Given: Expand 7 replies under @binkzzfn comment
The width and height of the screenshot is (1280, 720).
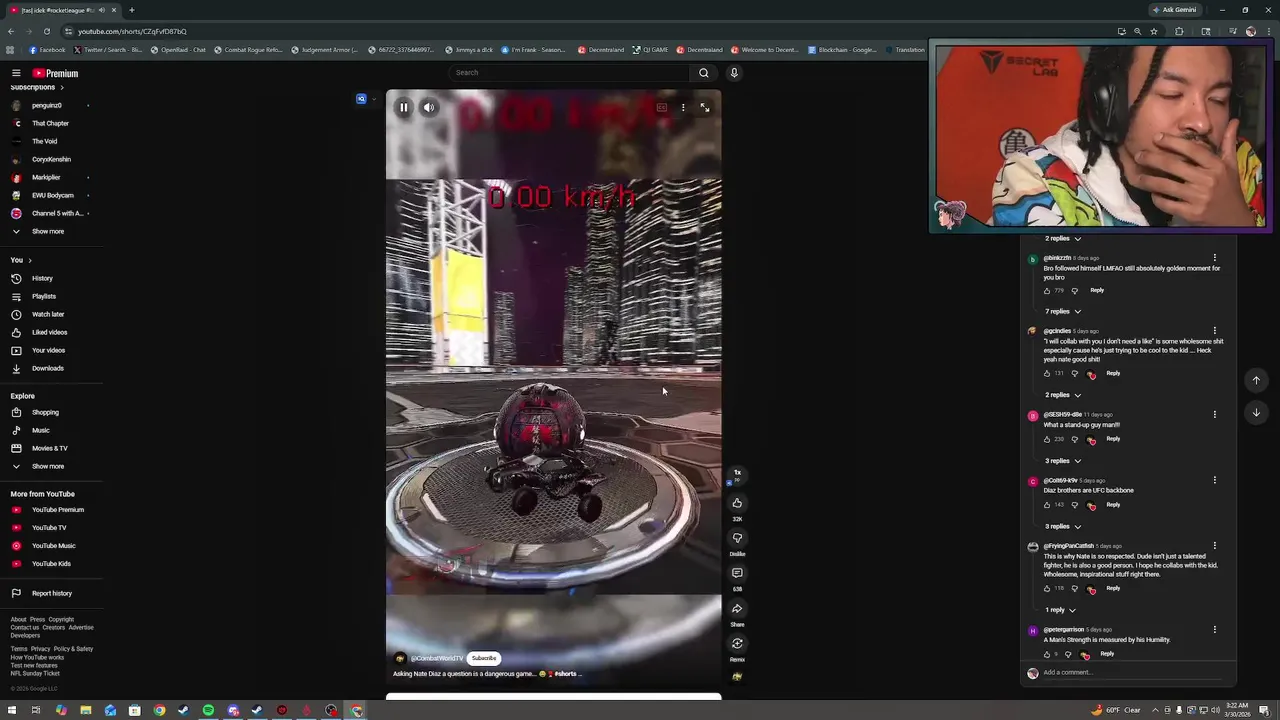Looking at the screenshot, I should [x=1063, y=311].
